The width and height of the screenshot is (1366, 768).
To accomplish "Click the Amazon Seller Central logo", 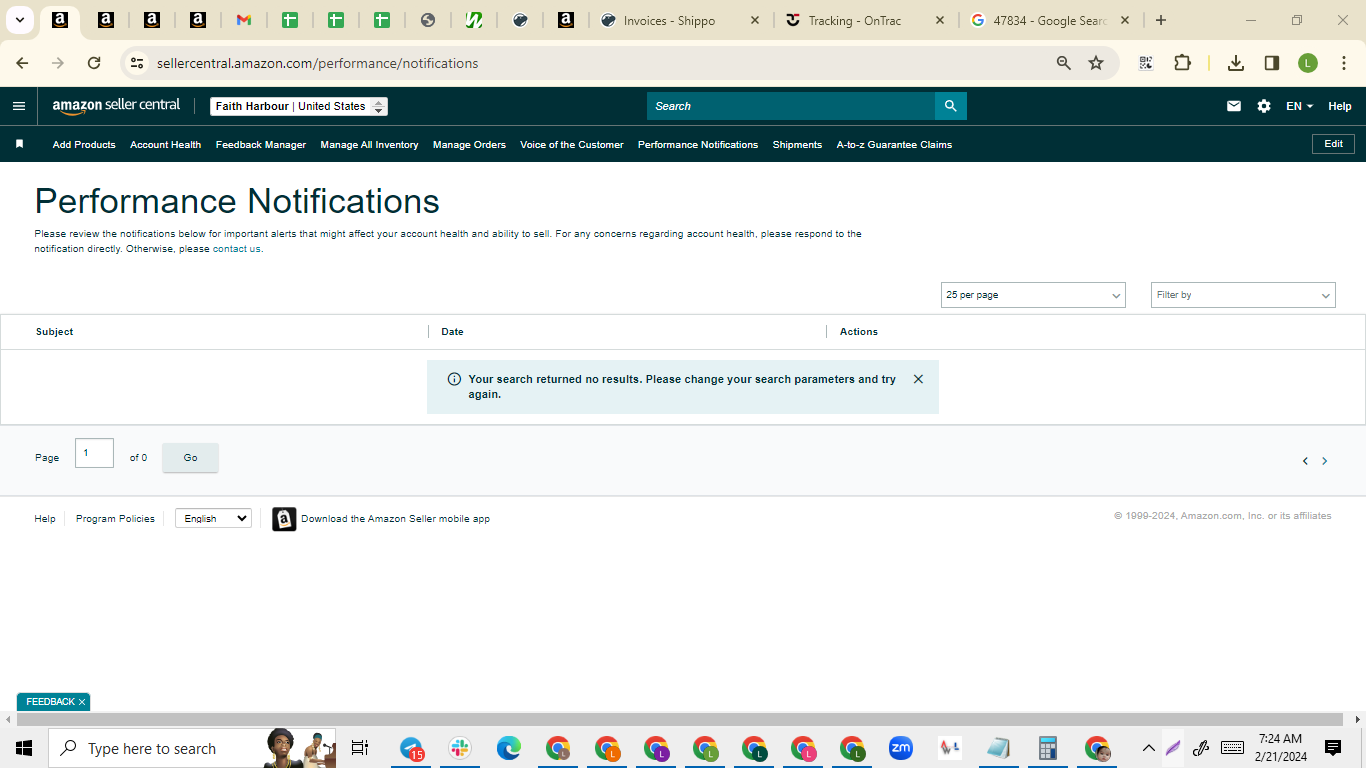I will click(x=116, y=106).
